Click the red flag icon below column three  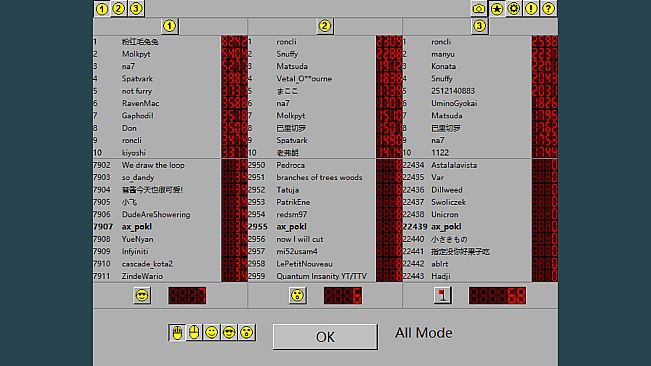(443, 296)
